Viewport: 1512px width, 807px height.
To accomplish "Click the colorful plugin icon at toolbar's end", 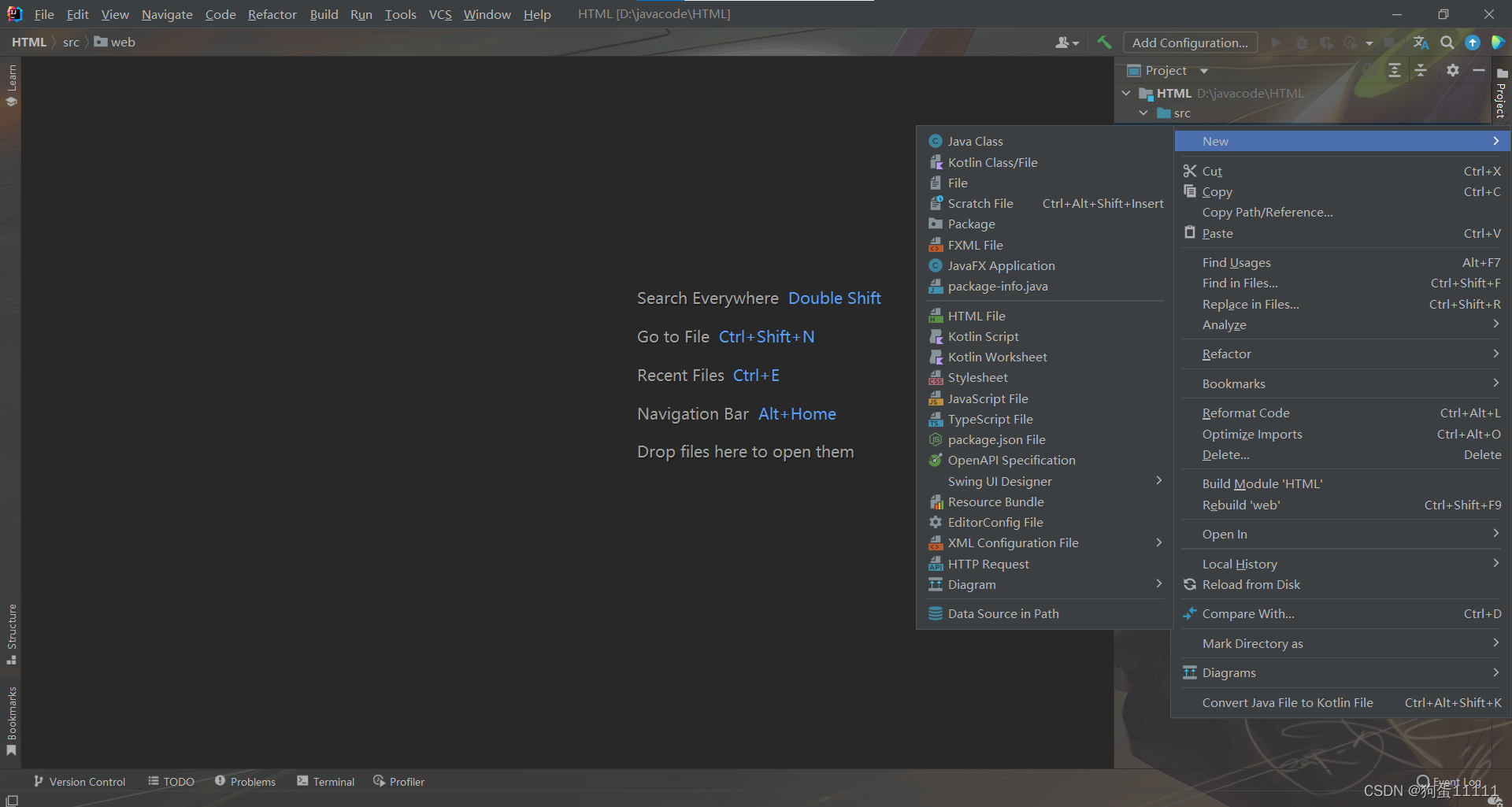I will [1498, 43].
